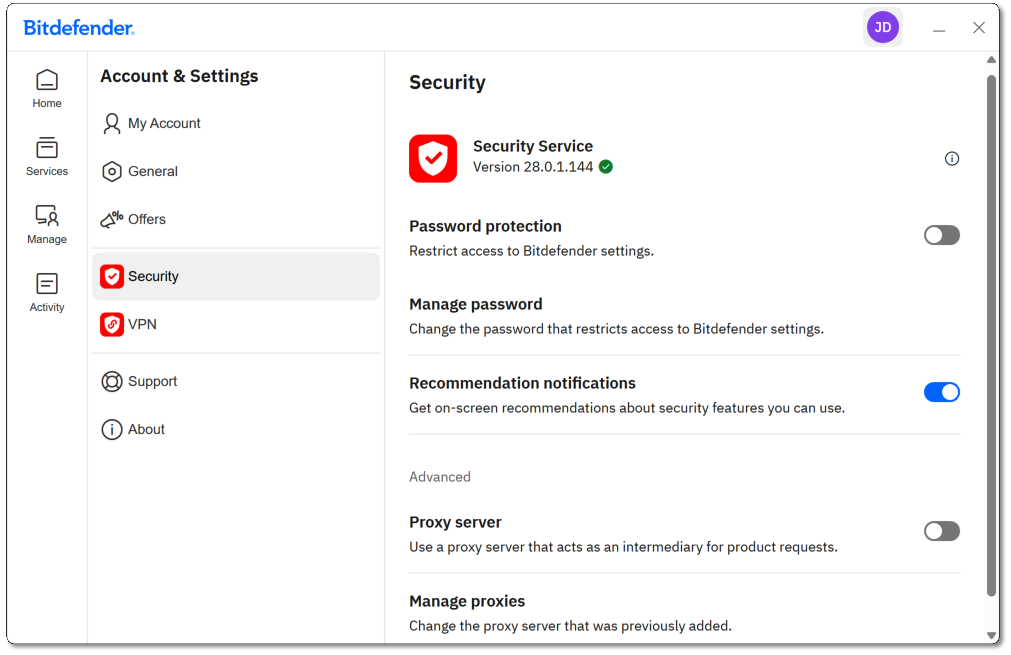Screen dimensions: 1011x655
Task: Switch to the About section
Action: (x=145, y=429)
